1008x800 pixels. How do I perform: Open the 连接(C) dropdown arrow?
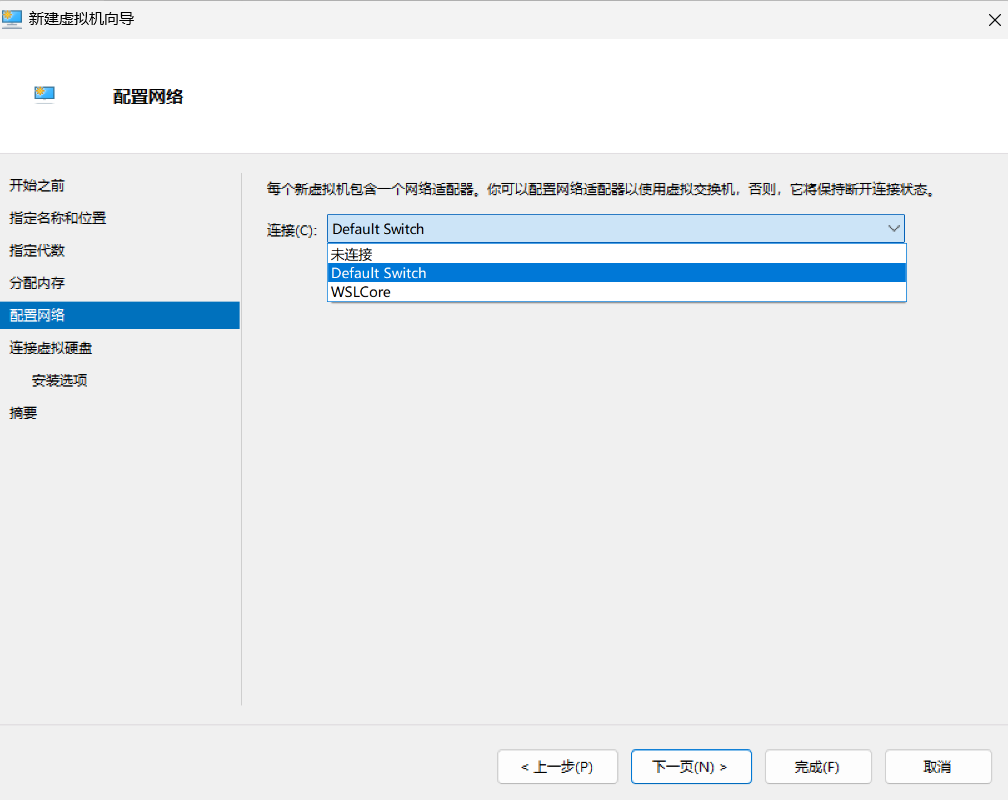[893, 229]
